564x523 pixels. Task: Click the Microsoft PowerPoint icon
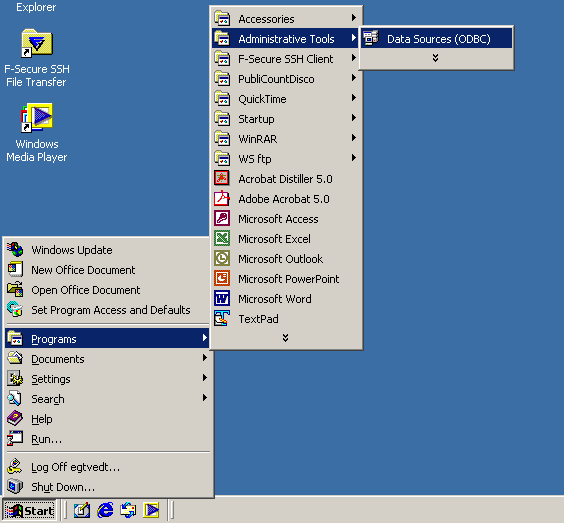pyautogui.click(x=222, y=278)
